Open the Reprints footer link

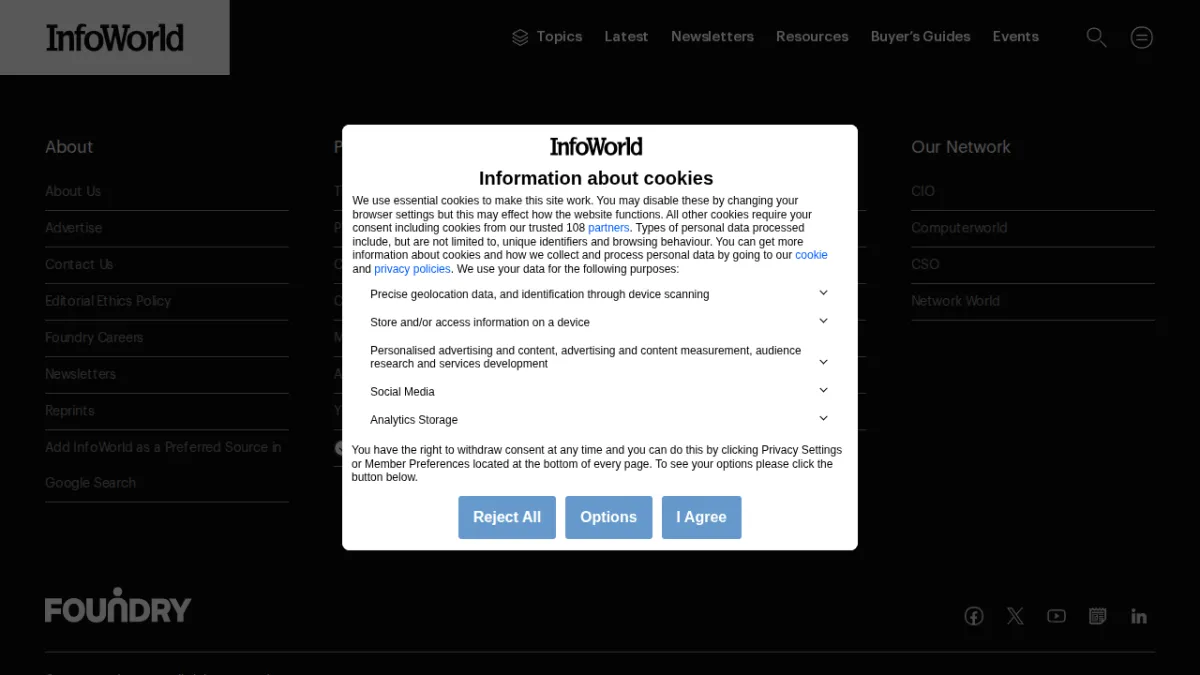70,411
